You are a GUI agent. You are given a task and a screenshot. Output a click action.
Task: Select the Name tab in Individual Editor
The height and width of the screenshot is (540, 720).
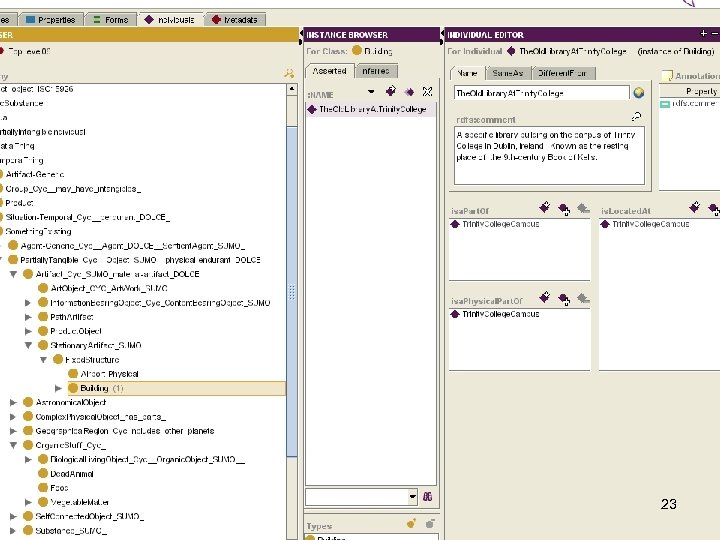pos(467,73)
